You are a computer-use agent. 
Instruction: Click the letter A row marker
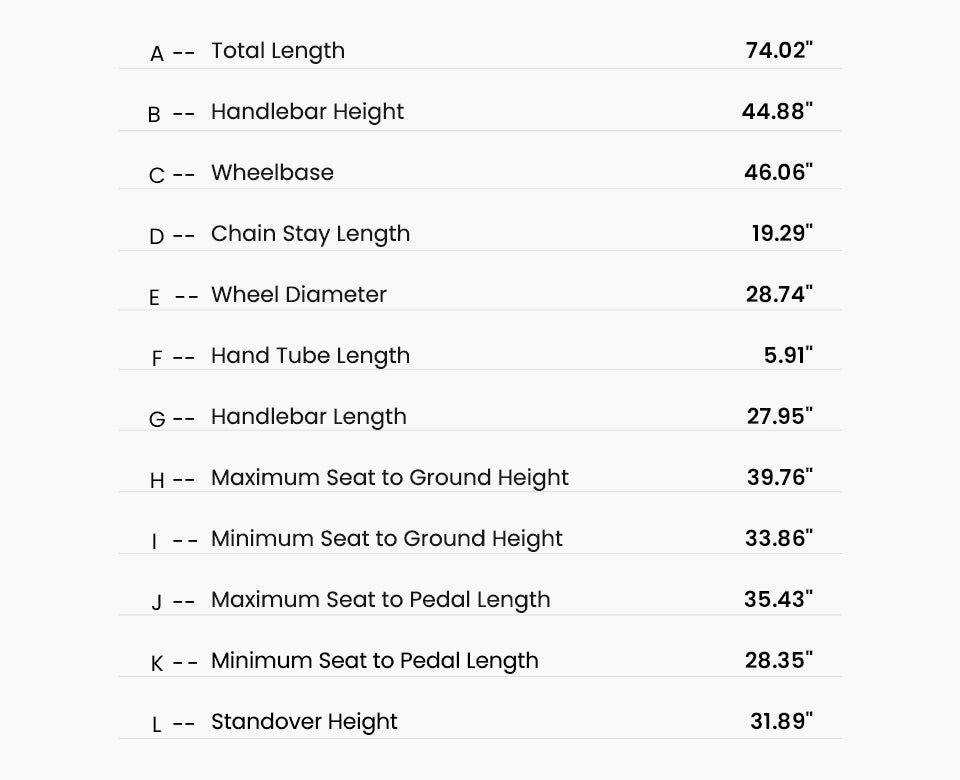coord(157,54)
